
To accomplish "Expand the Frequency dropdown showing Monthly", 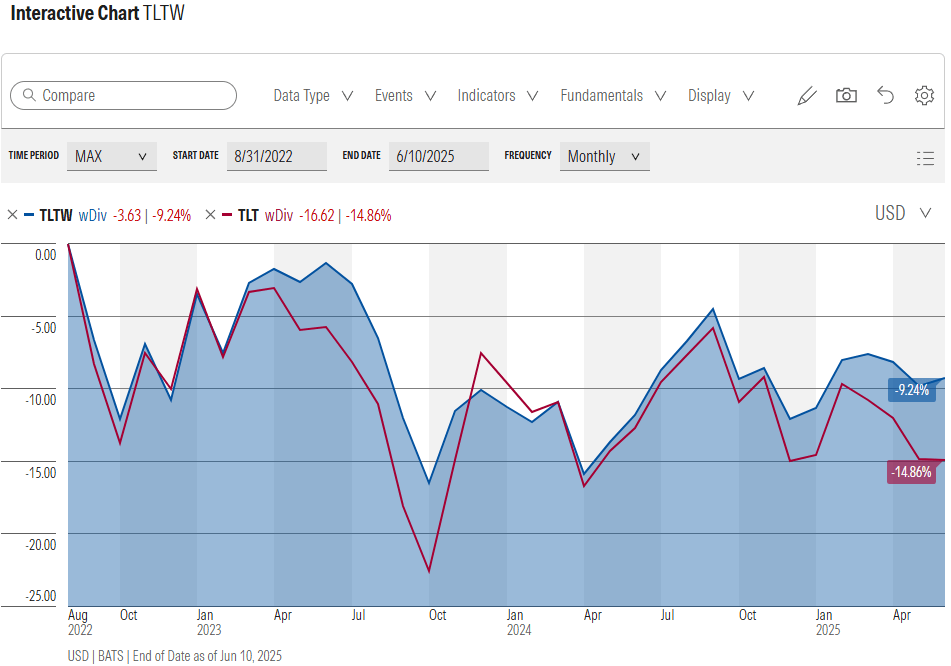I will 604,156.
